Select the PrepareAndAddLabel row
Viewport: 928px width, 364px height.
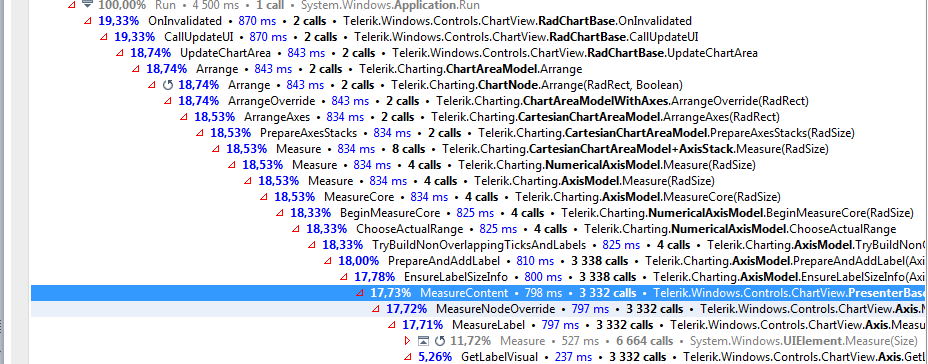click(479, 261)
